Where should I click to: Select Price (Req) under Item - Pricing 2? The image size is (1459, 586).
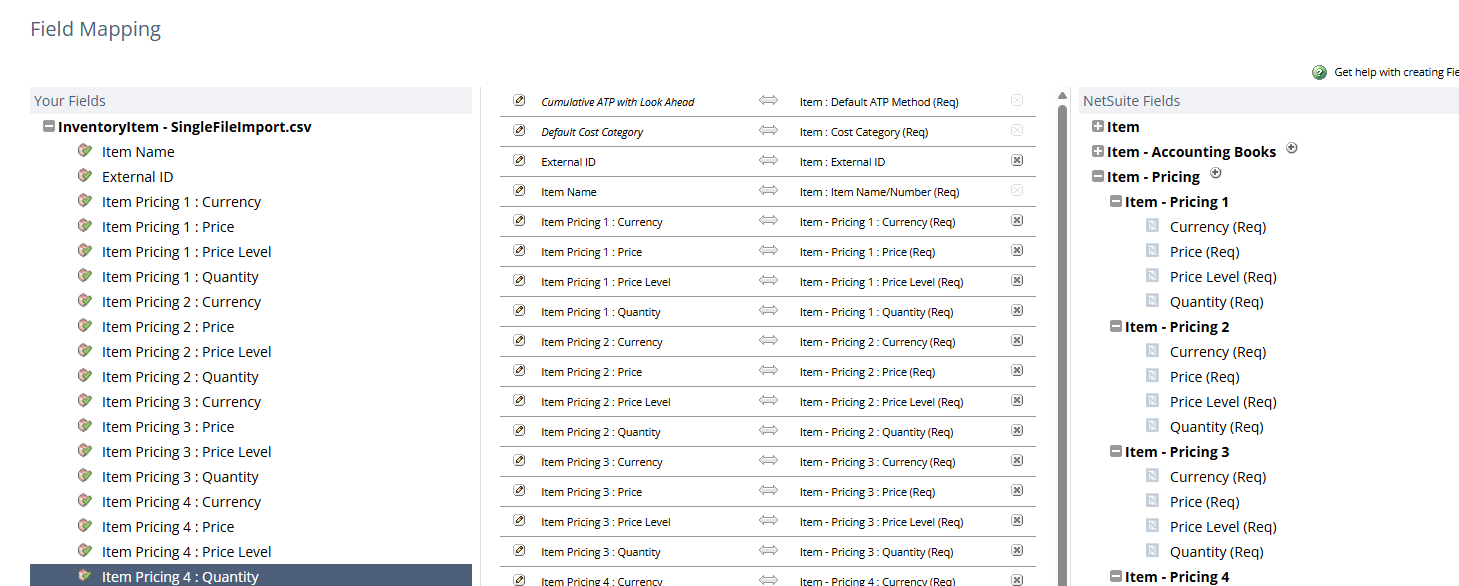(1204, 377)
